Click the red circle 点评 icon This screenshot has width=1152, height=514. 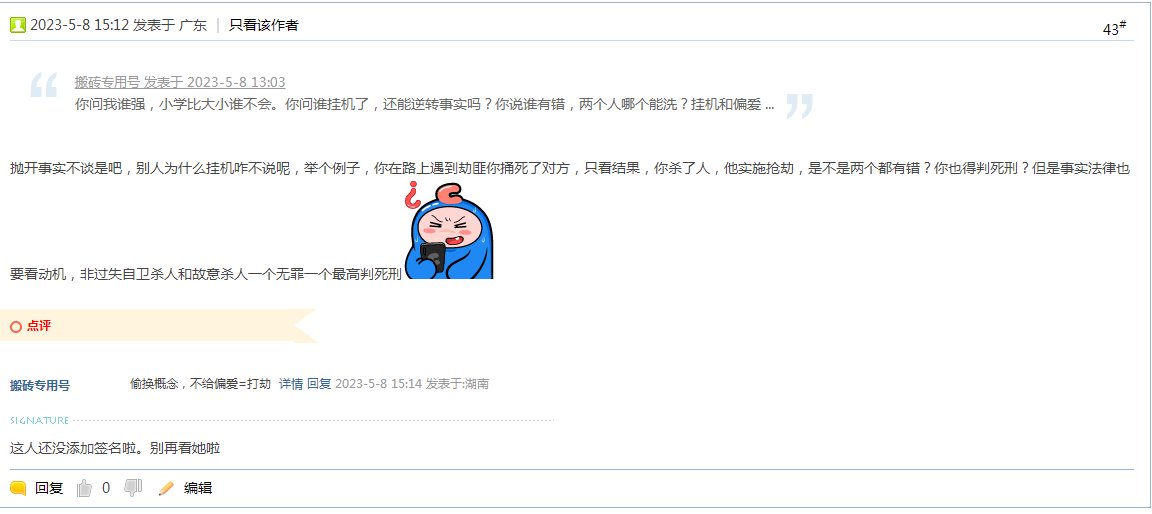tap(16, 327)
